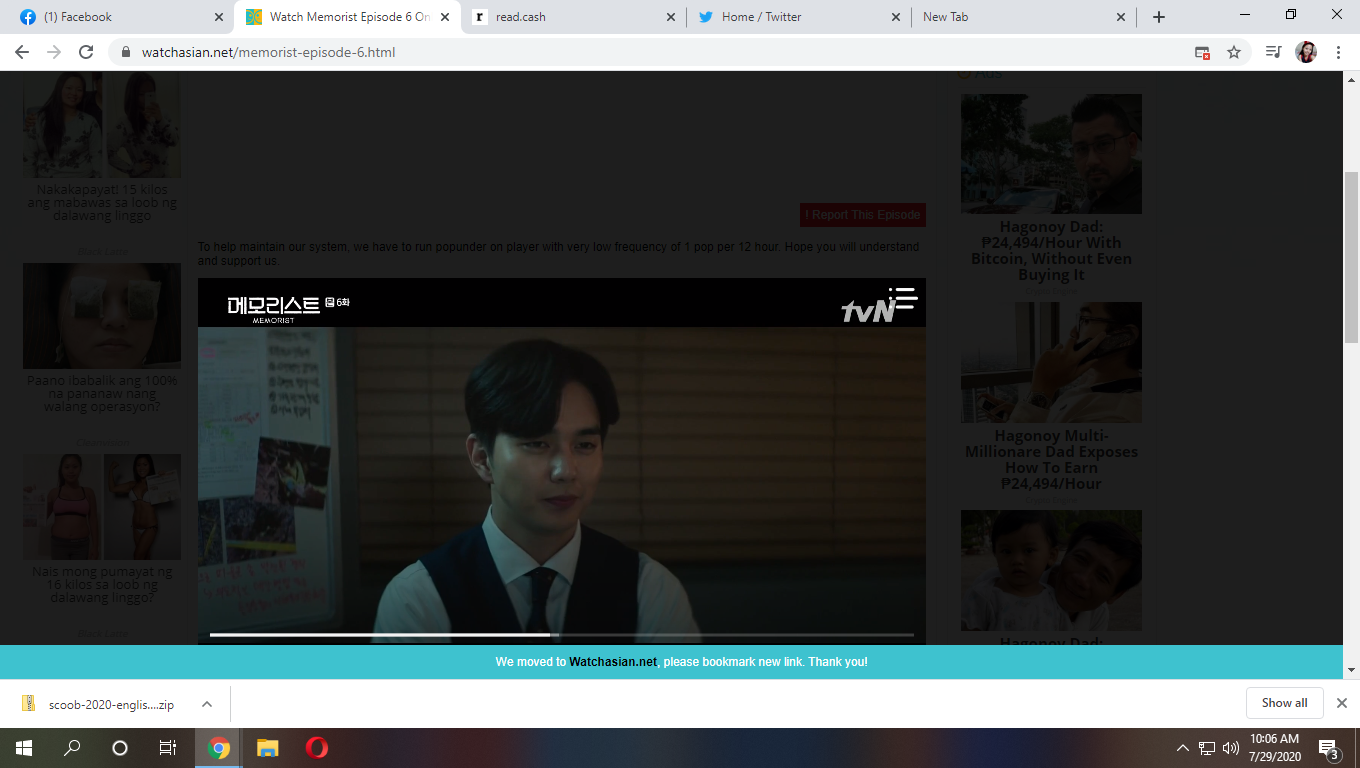
Task: Open the Windows notification center
Action: 1329,748
